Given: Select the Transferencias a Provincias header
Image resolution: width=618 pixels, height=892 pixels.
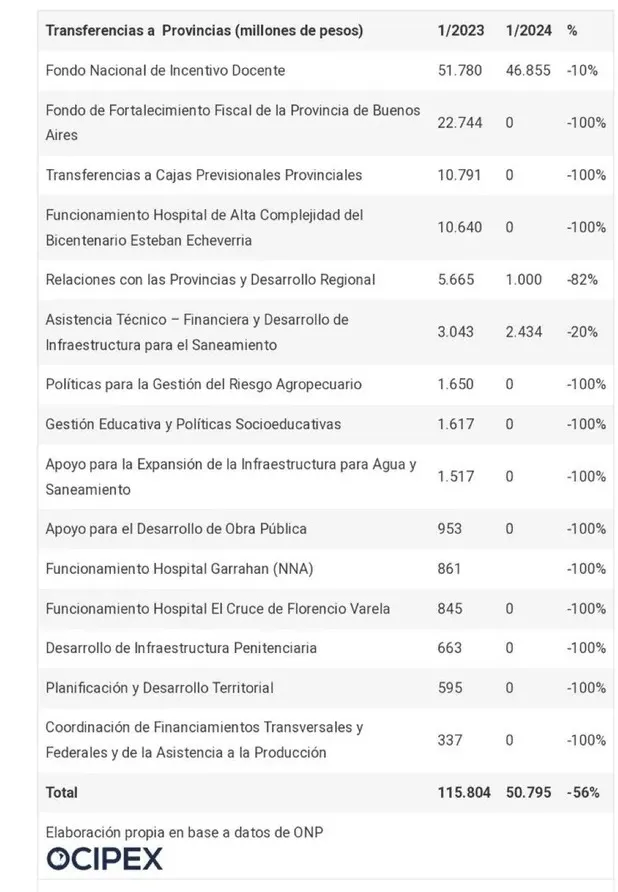Looking at the screenshot, I should (204, 30).
